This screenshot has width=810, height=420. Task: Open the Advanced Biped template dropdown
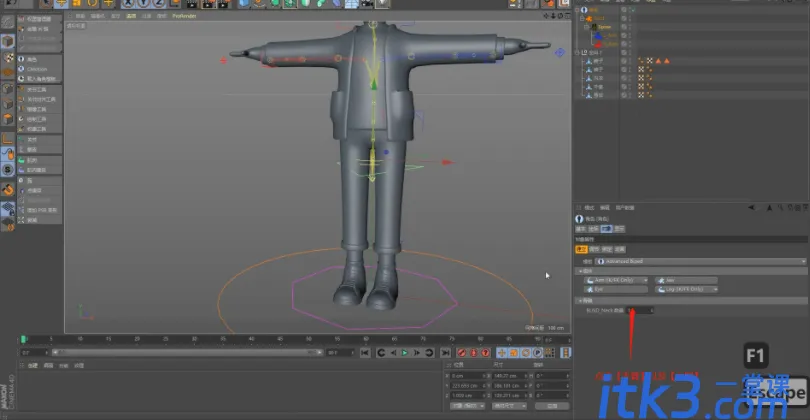point(700,261)
